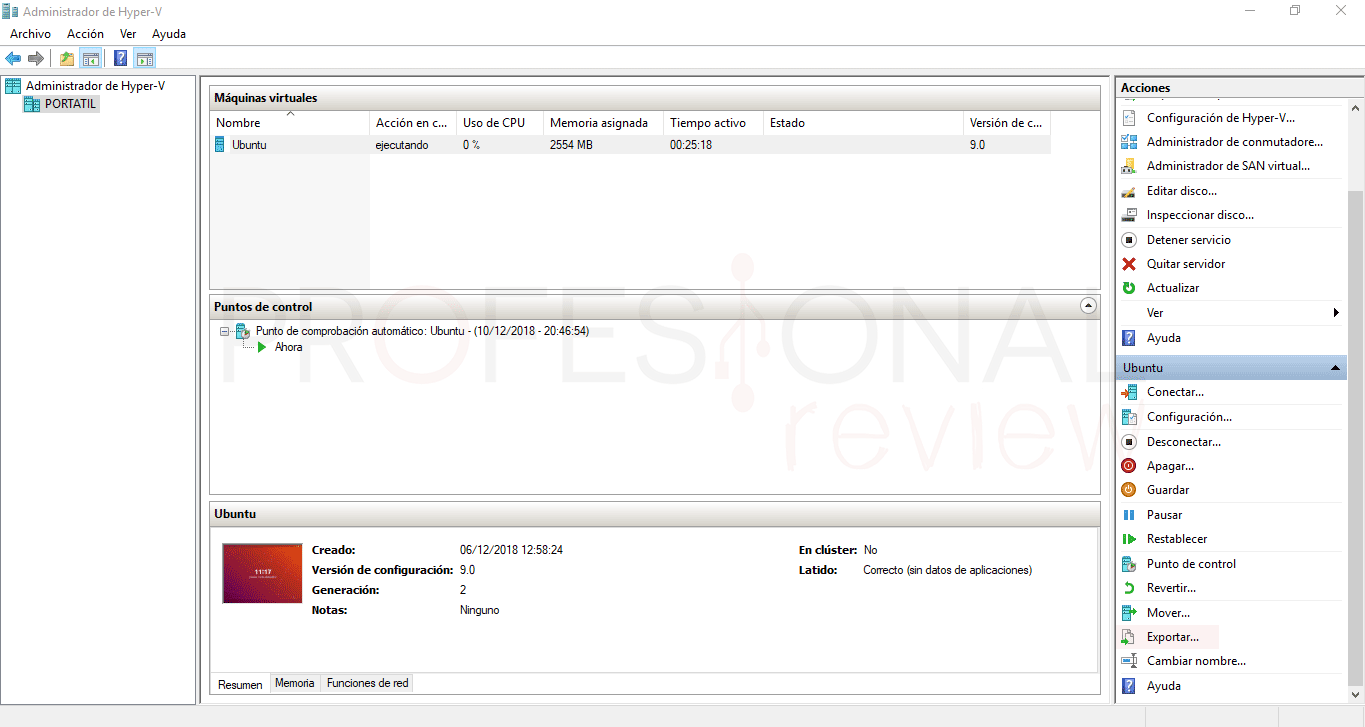Screen dimensions: 1365x727
Task: Switch to the Memoria tab
Action: (295, 683)
